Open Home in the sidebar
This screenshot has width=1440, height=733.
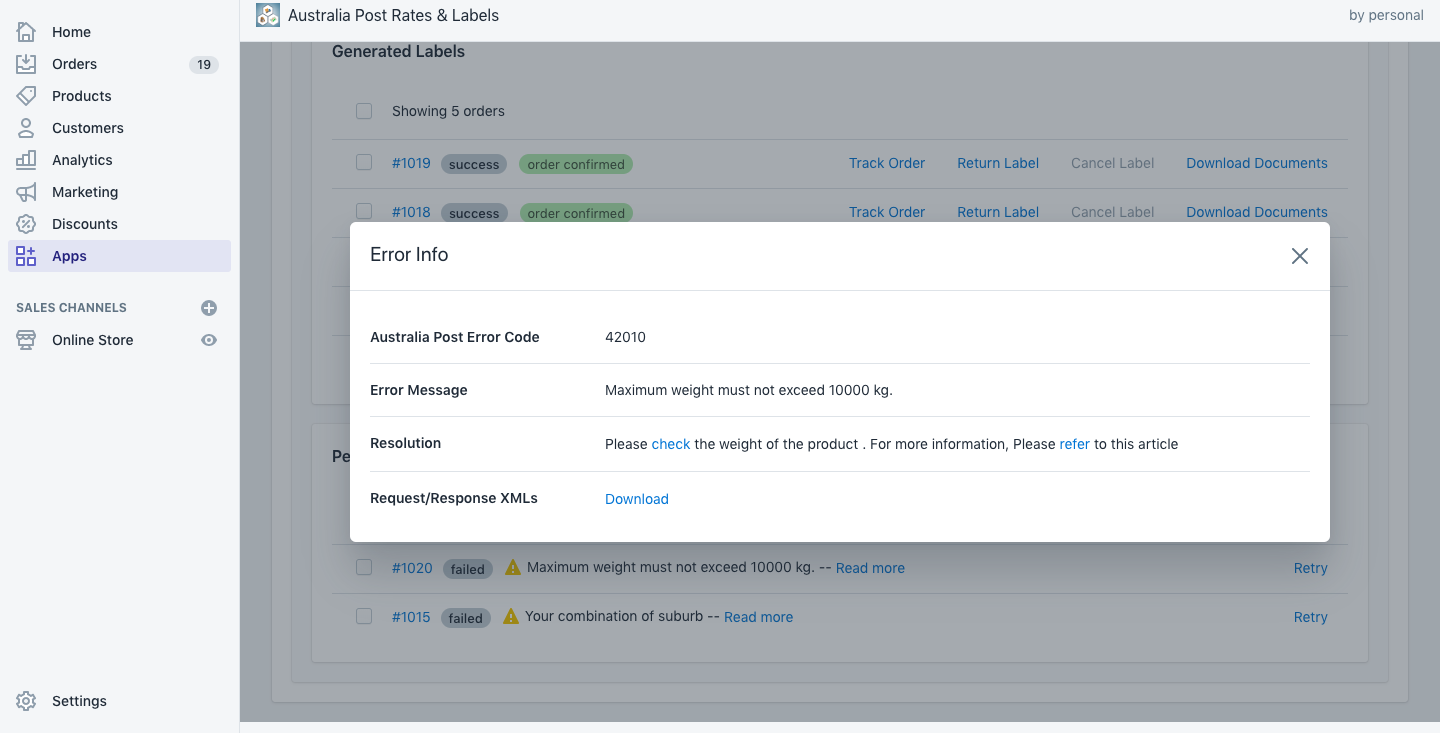coord(71,32)
